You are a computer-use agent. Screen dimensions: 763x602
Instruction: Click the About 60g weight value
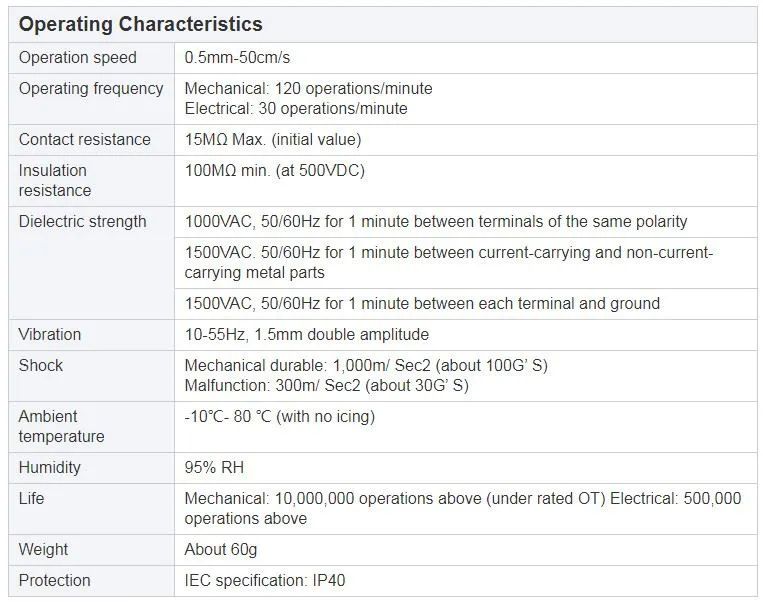point(221,550)
